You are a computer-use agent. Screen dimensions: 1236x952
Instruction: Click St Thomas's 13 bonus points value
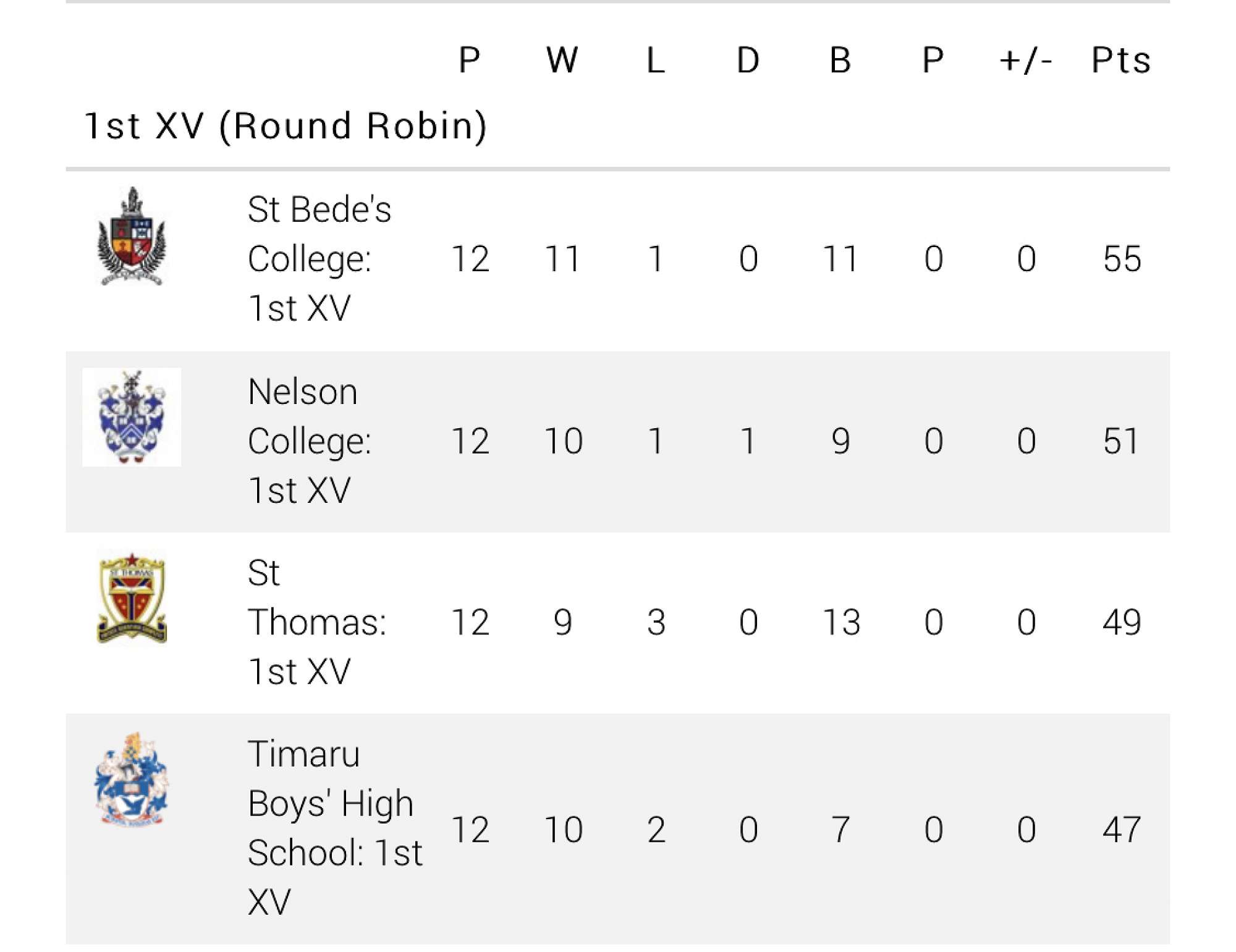841,622
